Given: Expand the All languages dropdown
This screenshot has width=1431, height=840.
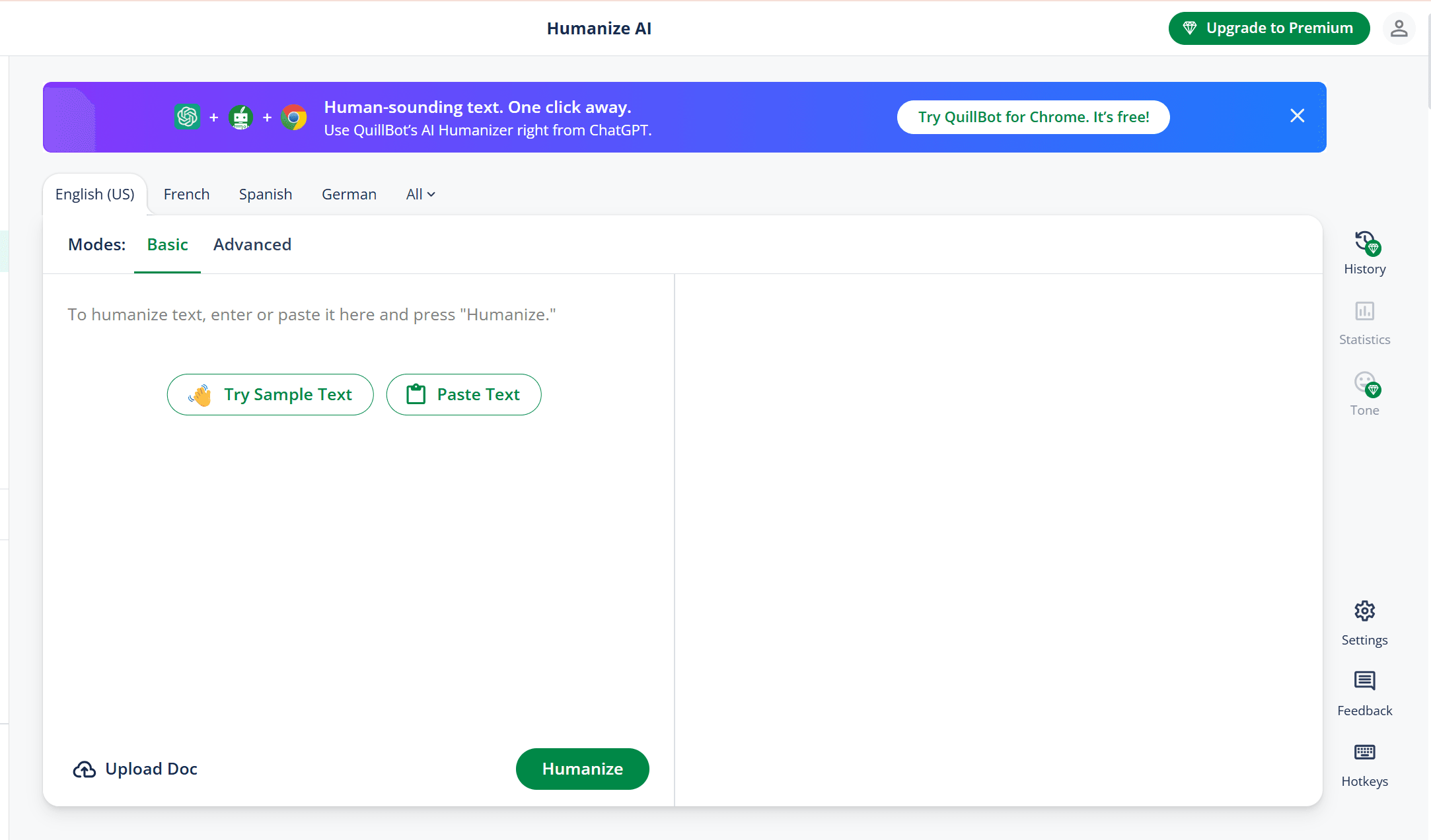Looking at the screenshot, I should [x=420, y=193].
